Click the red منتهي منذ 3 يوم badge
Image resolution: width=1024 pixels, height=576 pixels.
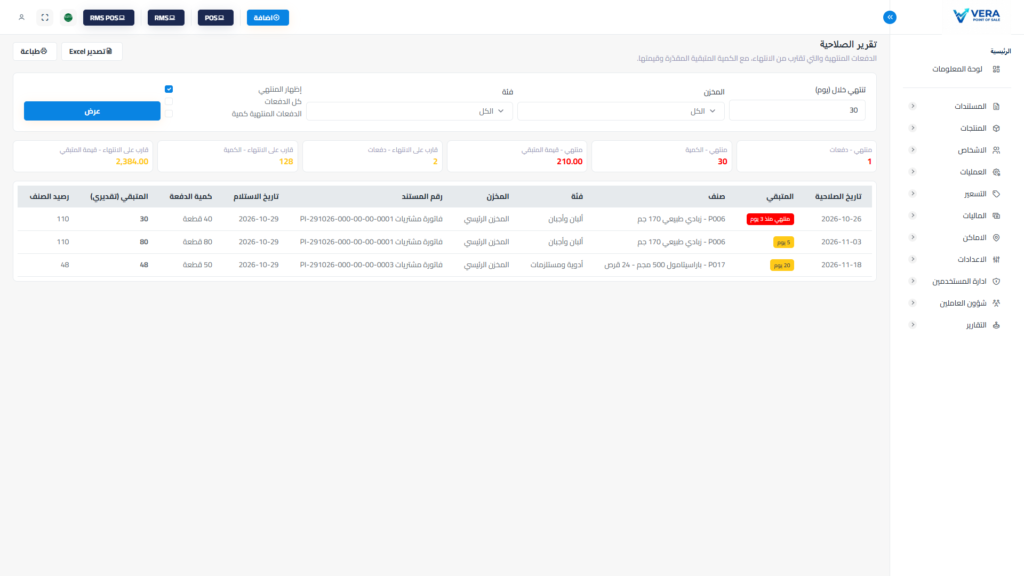click(770, 219)
